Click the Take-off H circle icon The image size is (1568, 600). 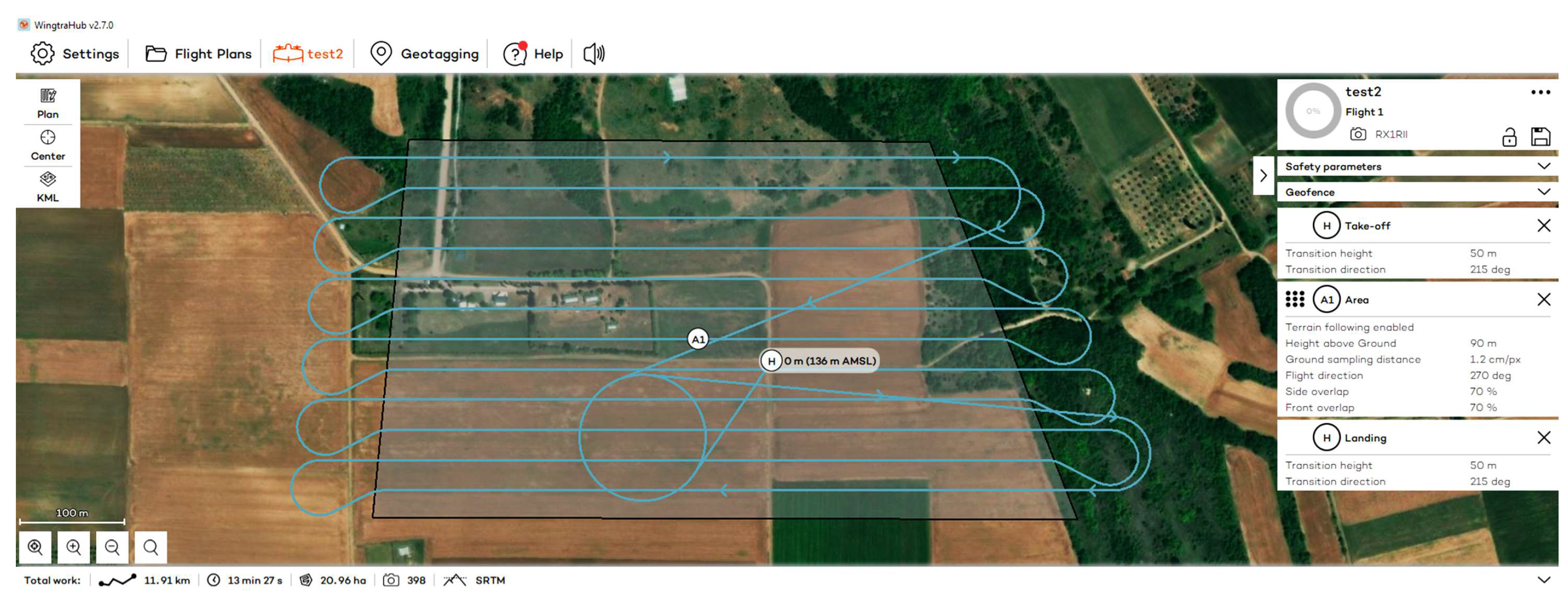(x=1326, y=226)
